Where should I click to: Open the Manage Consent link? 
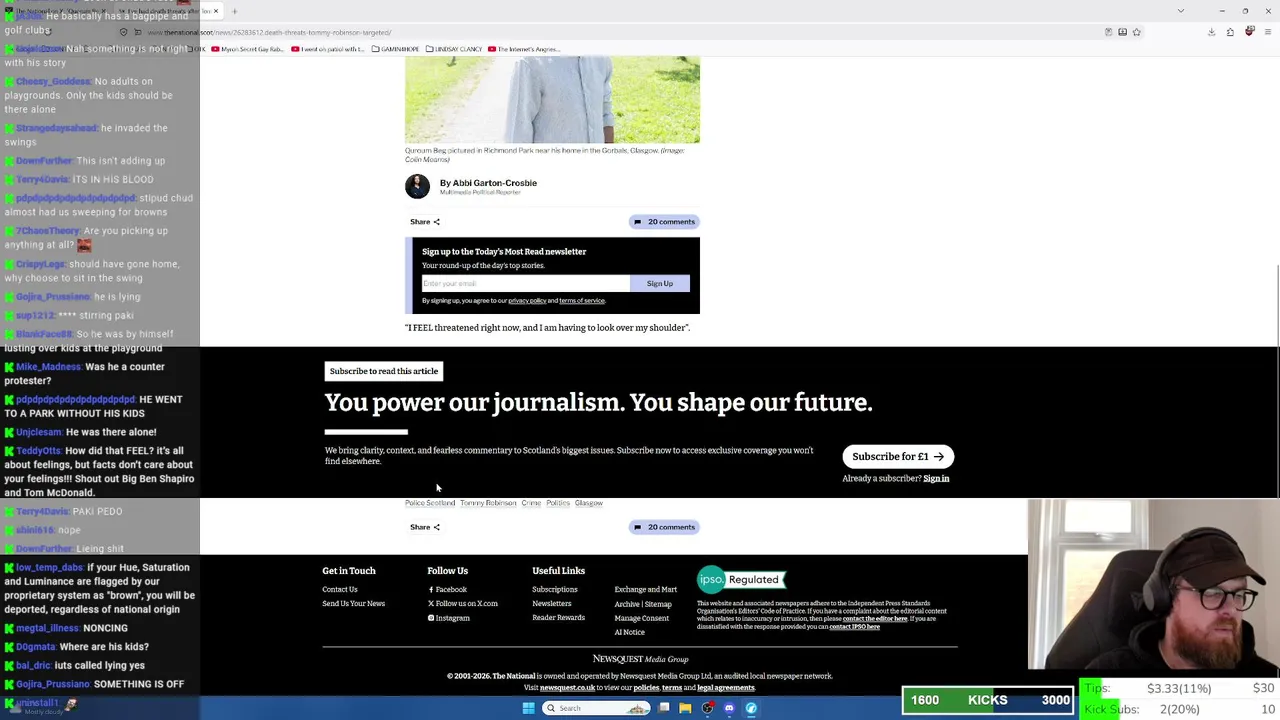tap(642, 618)
